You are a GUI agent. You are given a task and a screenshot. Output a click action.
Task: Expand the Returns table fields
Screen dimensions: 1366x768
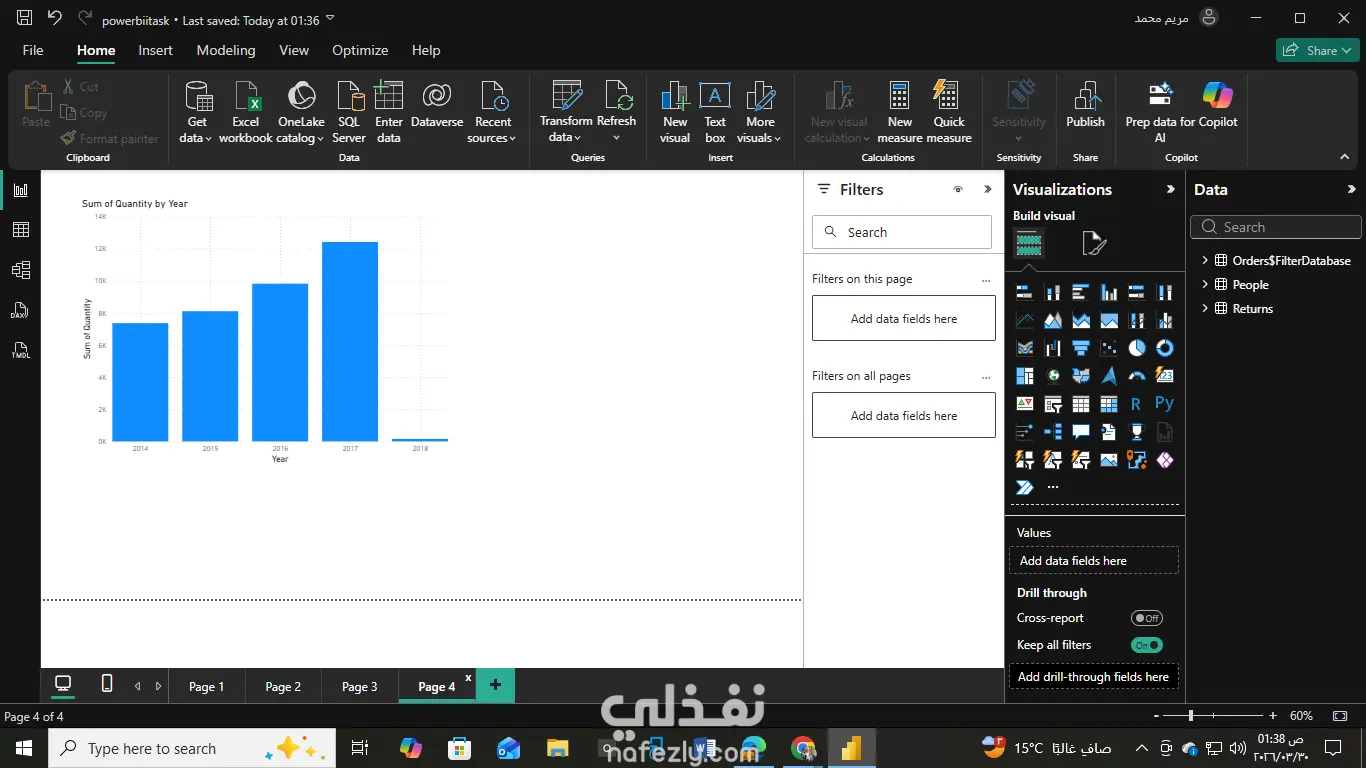(1205, 308)
